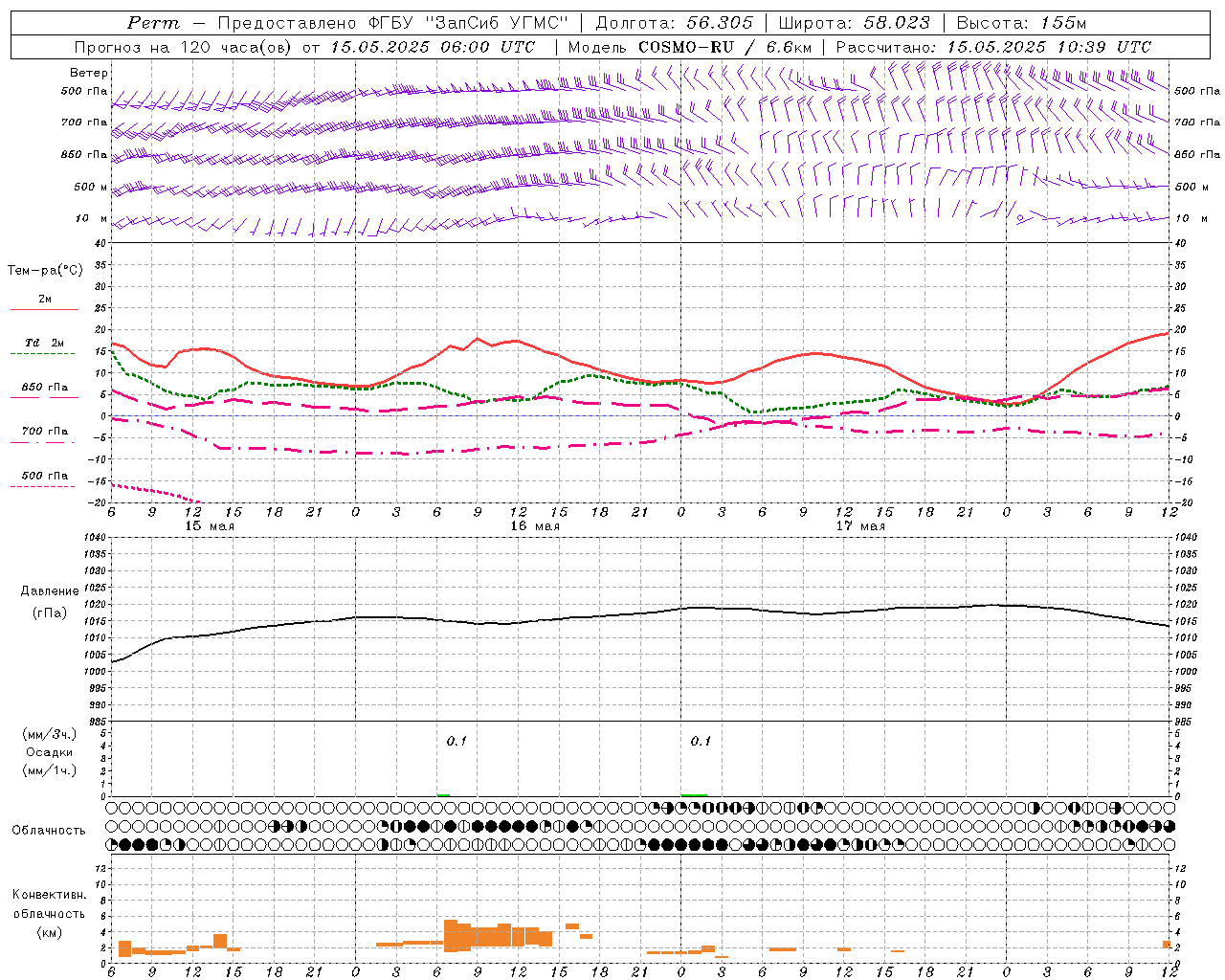Image resolution: width=1225 pixels, height=980 pixels.
Task: Click the "17 мая" date label
Action: [x=860, y=526]
